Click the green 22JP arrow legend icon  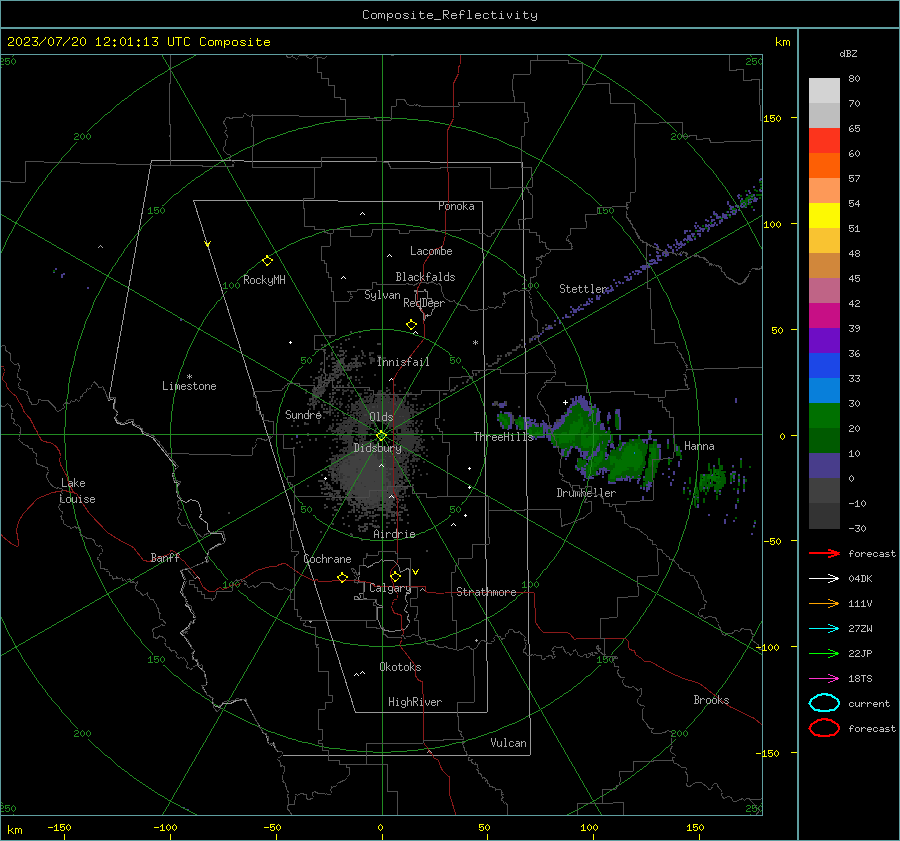[824, 653]
